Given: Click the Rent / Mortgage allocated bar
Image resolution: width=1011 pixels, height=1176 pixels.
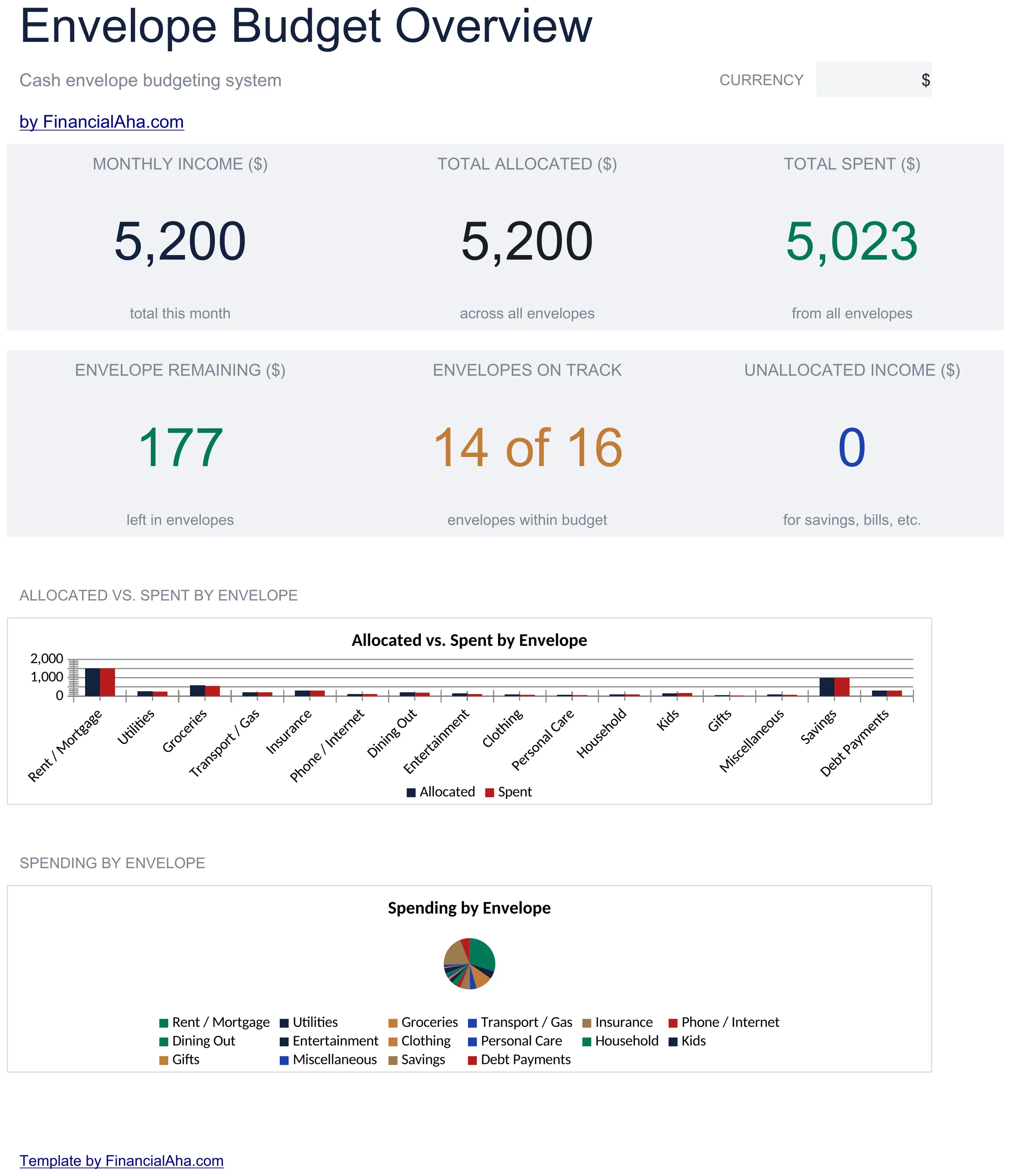Looking at the screenshot, I should [x=93, y=682].
